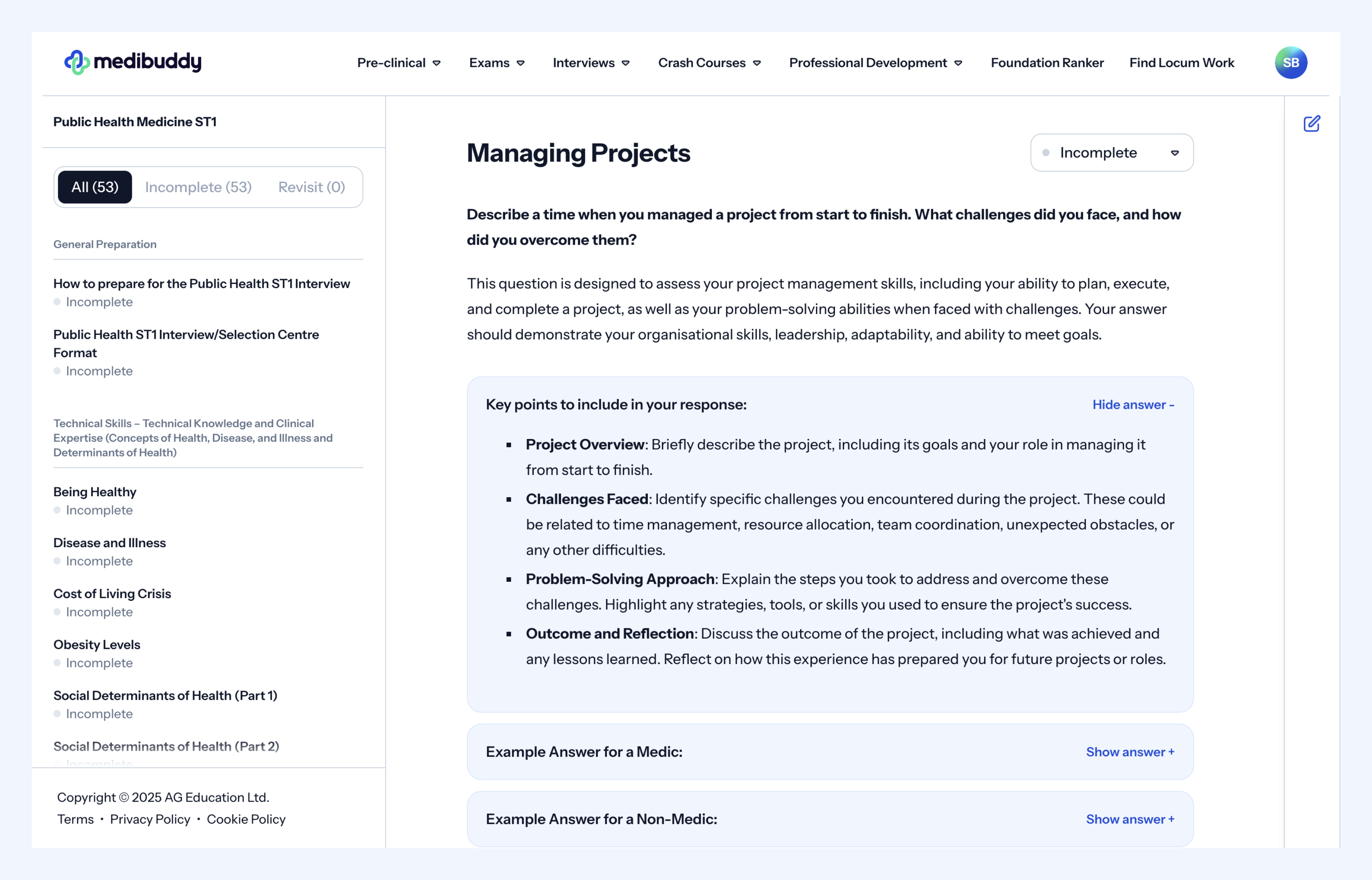
Task: Expand the Crash Courses menu
Action: tap(702, 63)
